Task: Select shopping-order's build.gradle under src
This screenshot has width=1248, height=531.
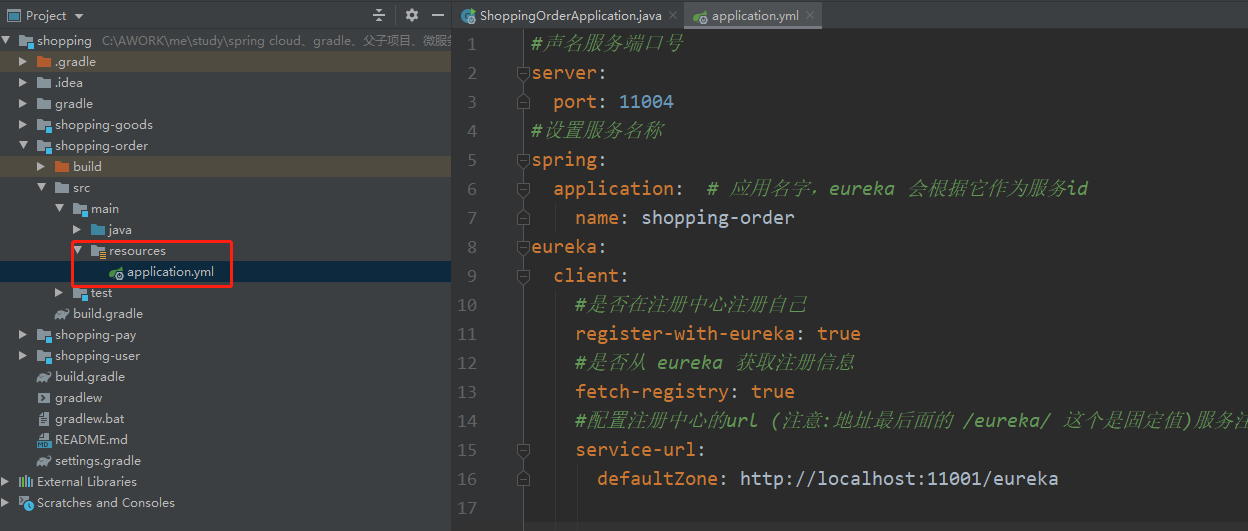Action: coord(108,314)
